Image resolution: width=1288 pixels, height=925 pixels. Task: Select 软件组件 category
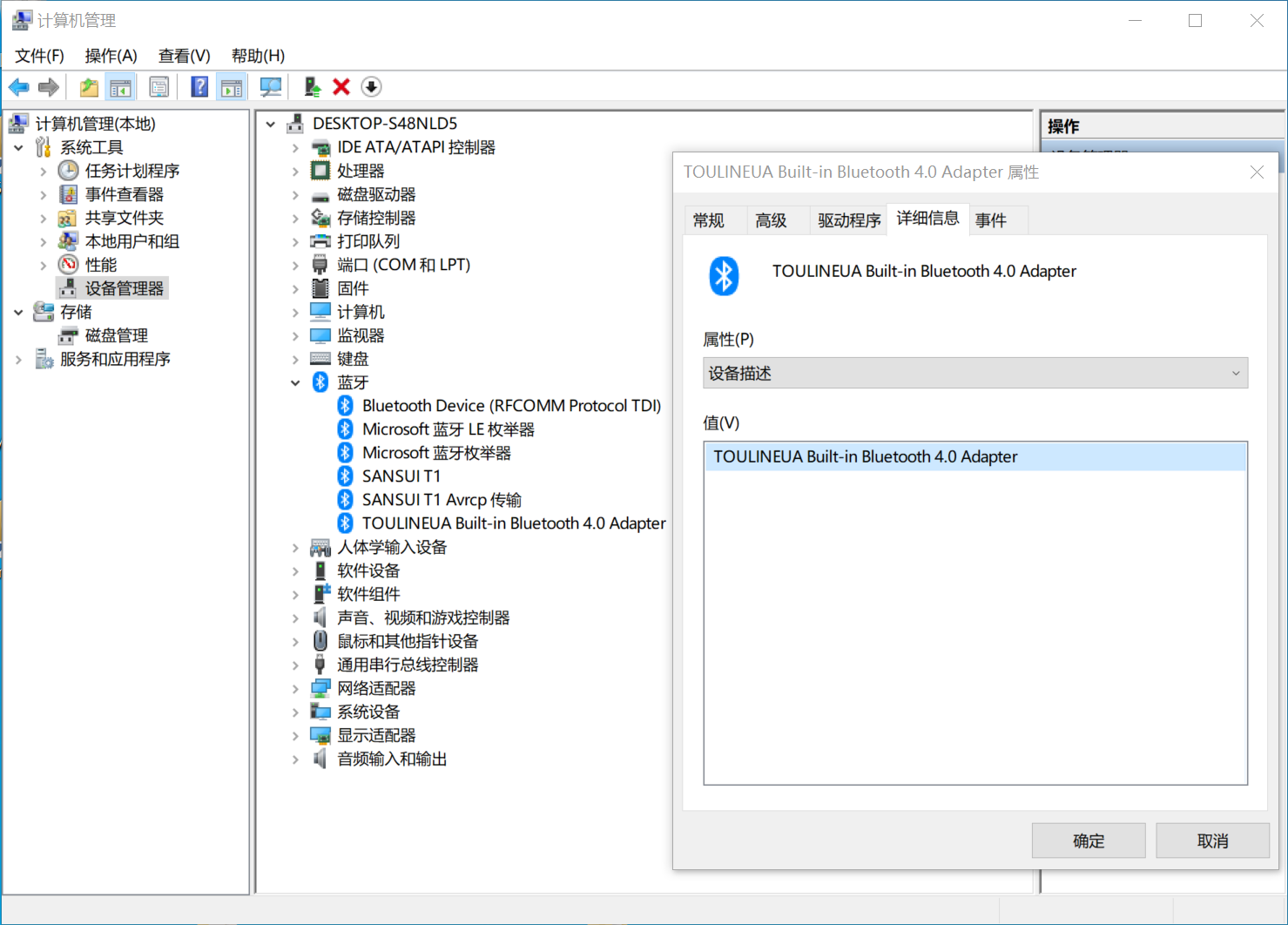pos(368,594)
